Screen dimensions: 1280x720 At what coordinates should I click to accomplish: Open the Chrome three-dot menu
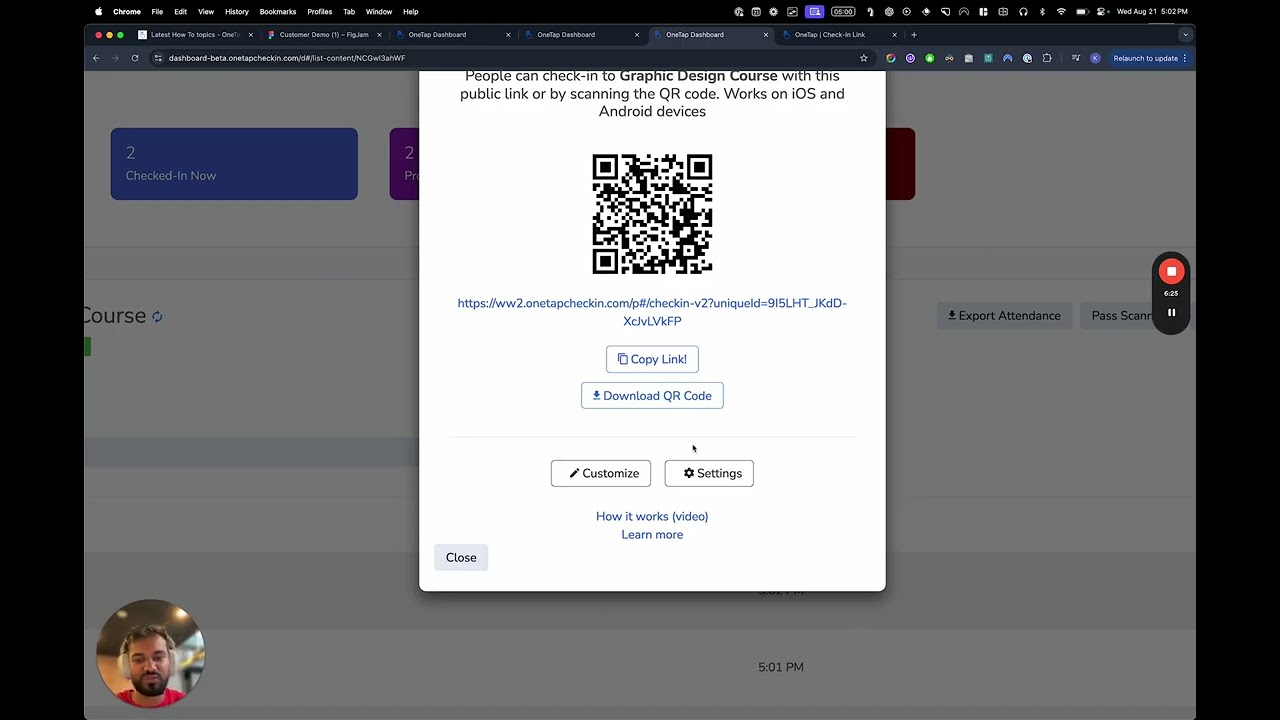[1185, 58]
